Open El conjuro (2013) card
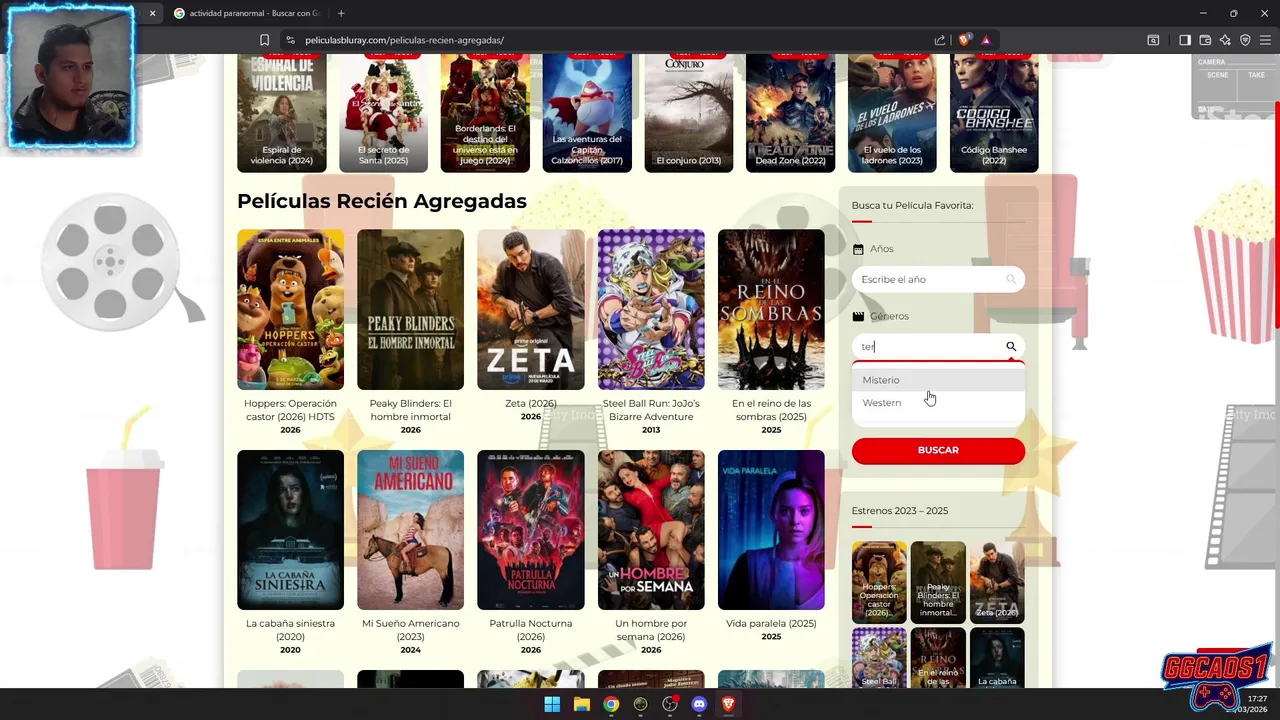Screen dimensions: 1280x720 [689, 113]
